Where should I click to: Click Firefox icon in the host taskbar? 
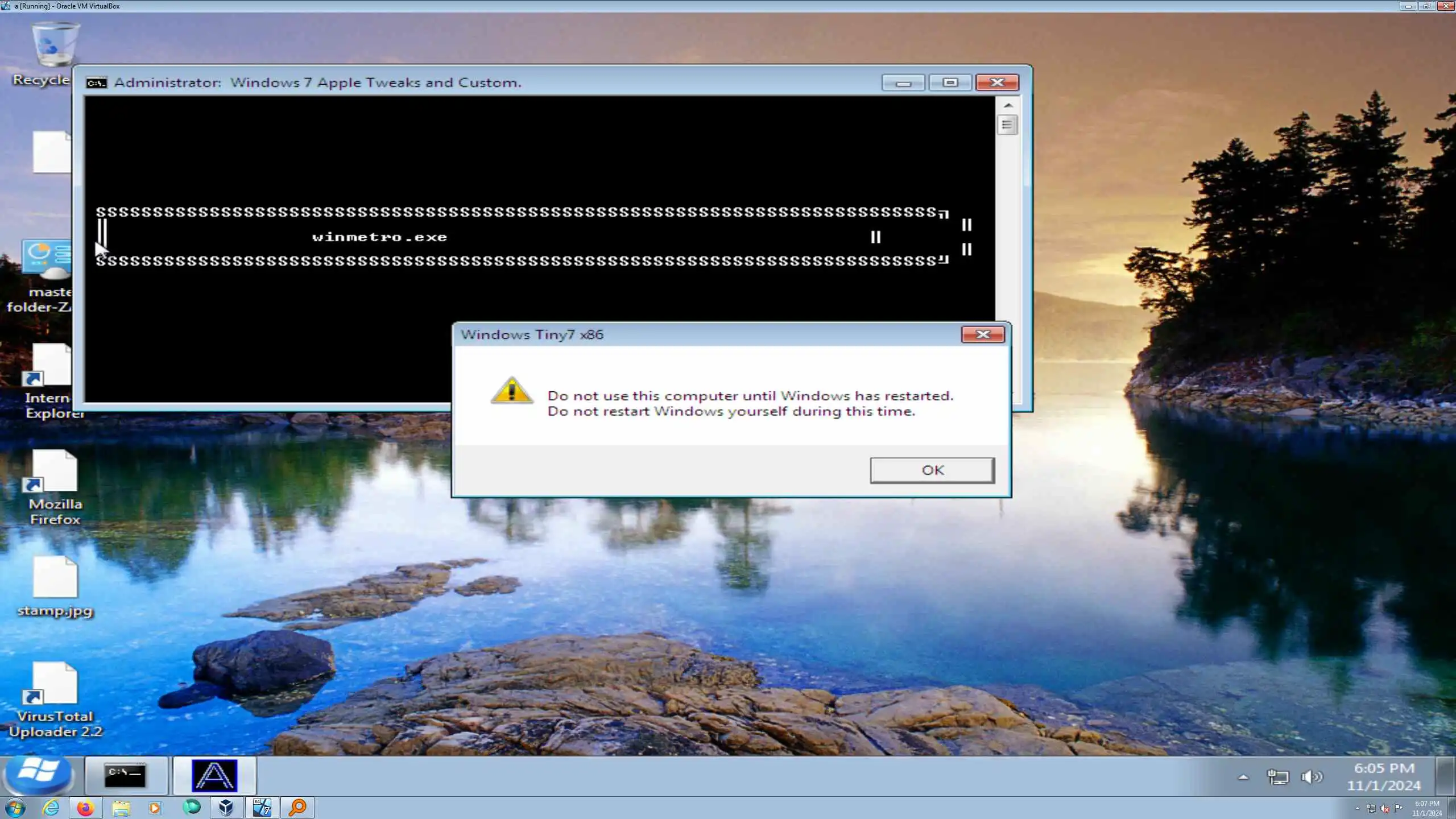(x=85, y=808)
